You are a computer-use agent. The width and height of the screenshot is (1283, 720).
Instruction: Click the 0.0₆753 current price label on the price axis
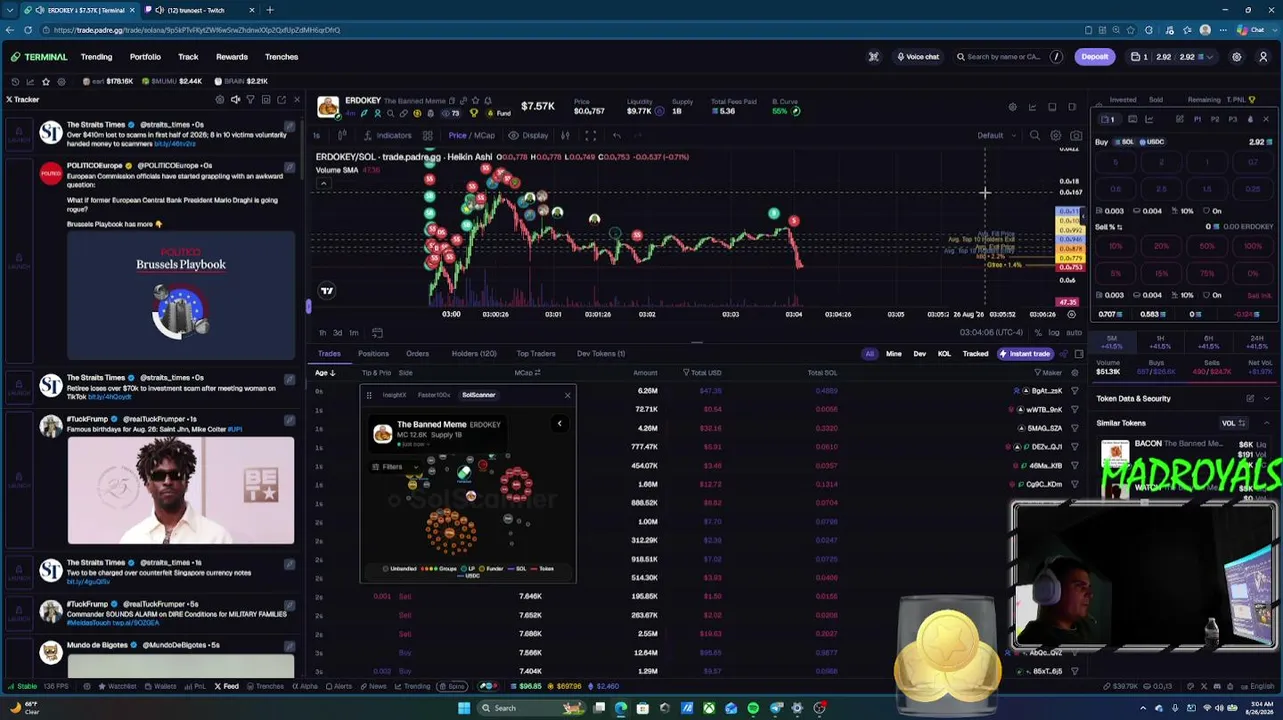[1070, 268]
